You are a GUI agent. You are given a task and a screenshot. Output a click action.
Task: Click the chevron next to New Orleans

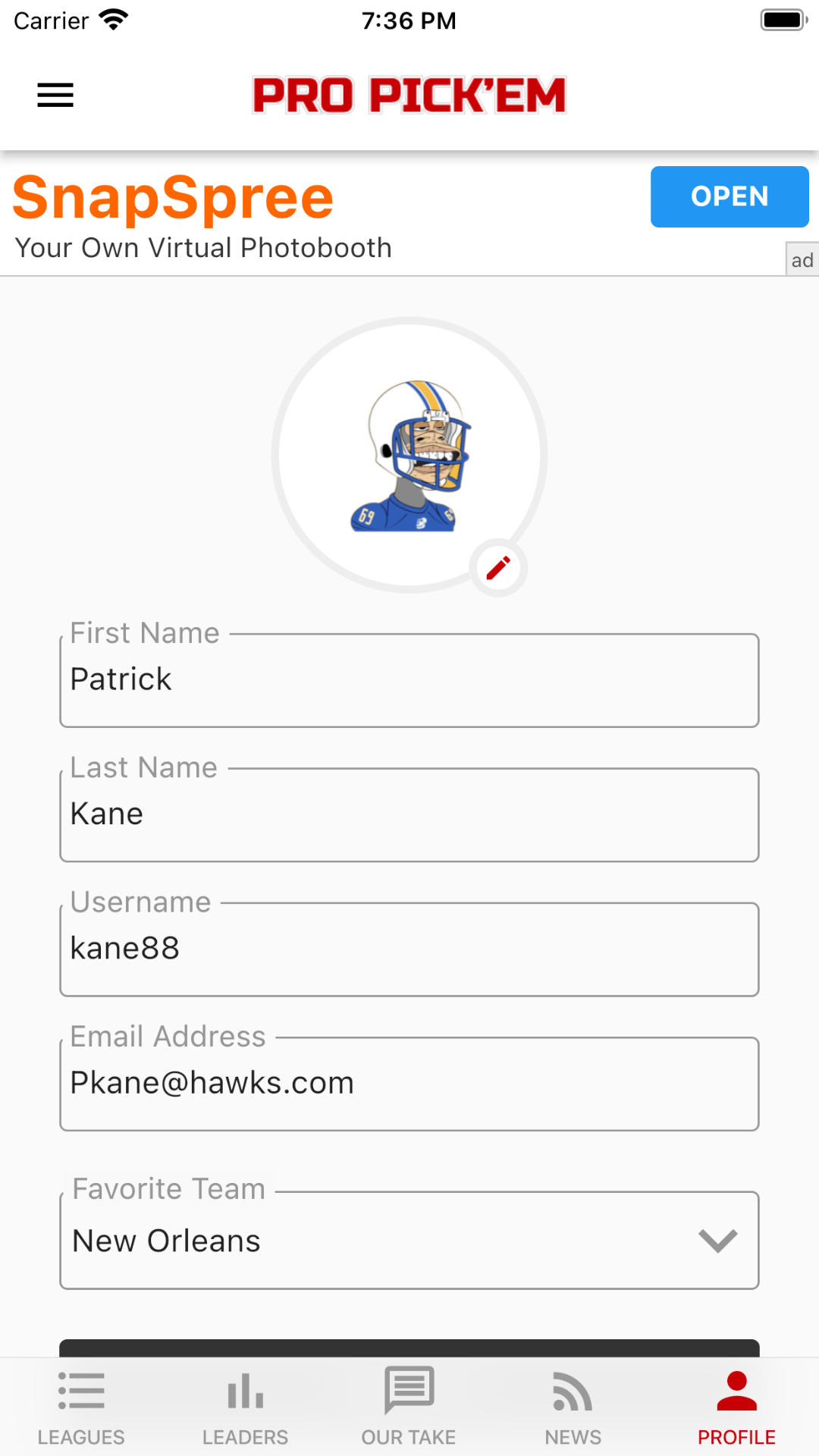pos(717,1241)
